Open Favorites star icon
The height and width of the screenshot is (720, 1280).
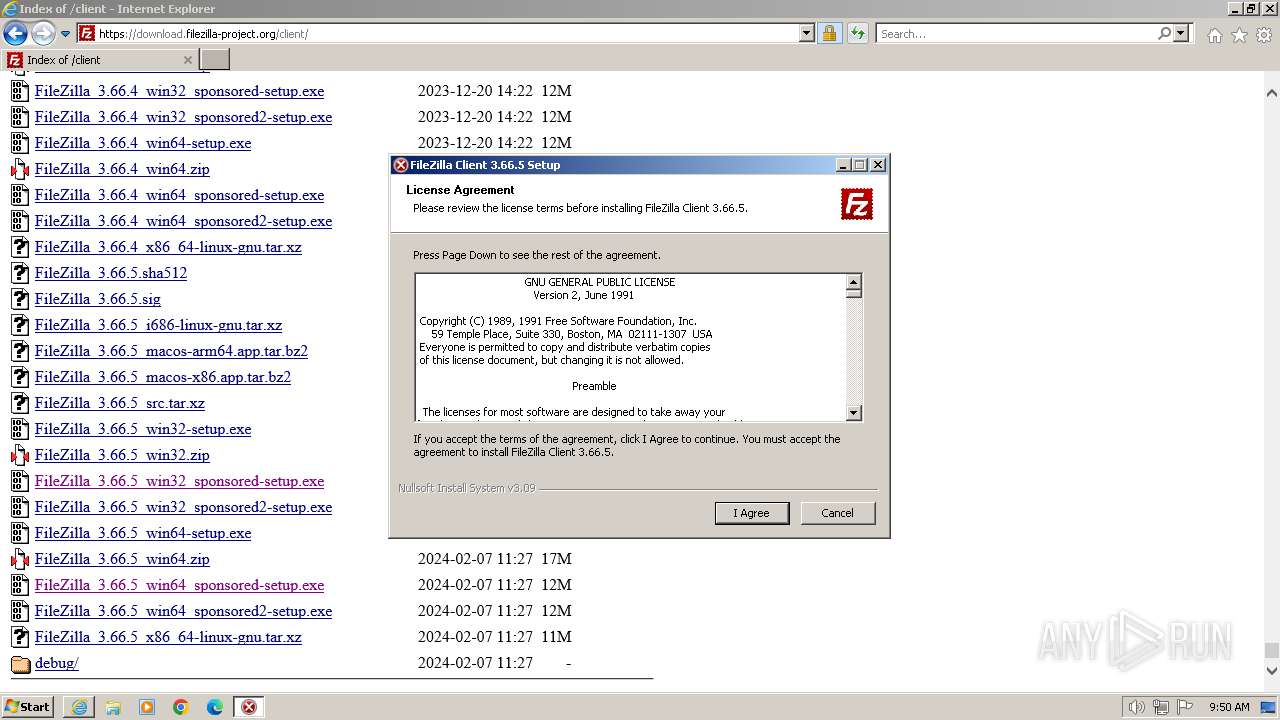click(1239, 35)
